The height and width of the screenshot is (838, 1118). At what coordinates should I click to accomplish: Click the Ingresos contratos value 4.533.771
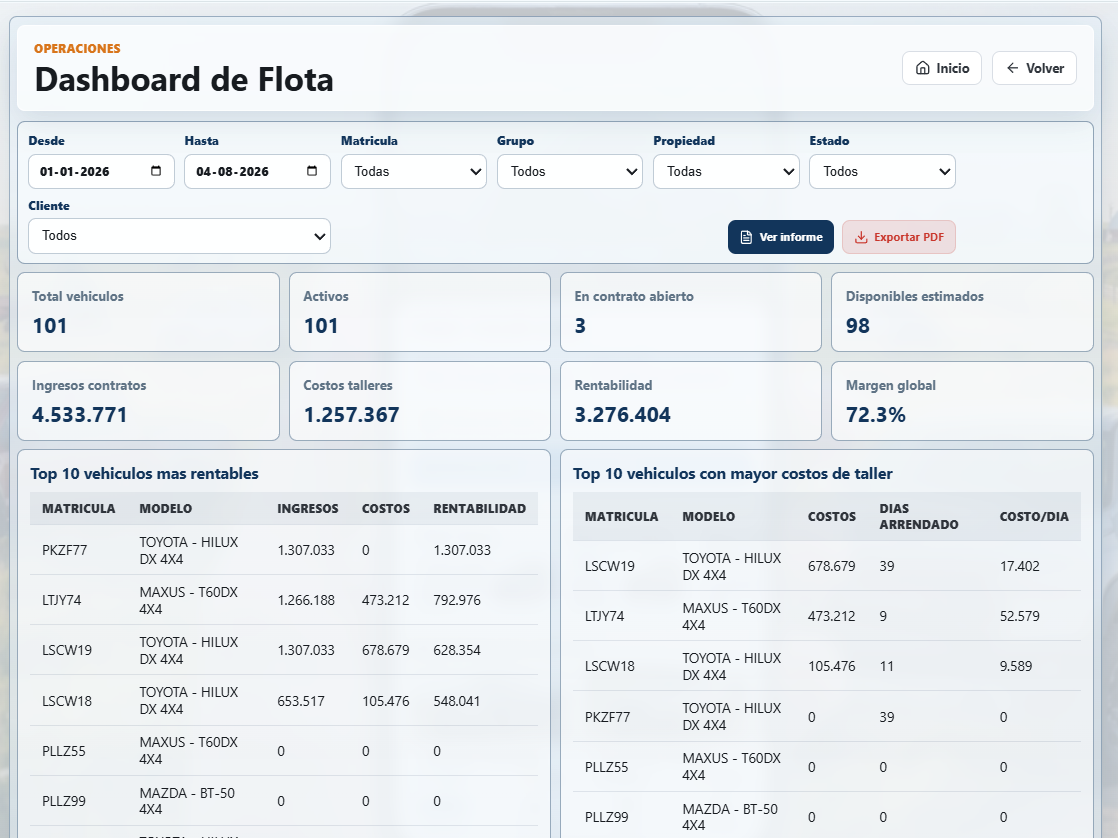tap(80, 415)
